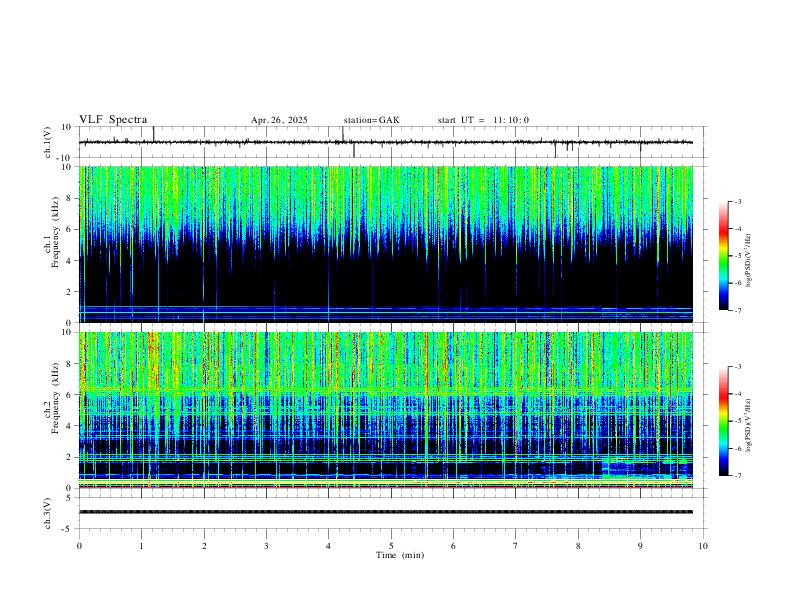Click the ch.1 spectrogram color bar

click(x=723, y=256)
